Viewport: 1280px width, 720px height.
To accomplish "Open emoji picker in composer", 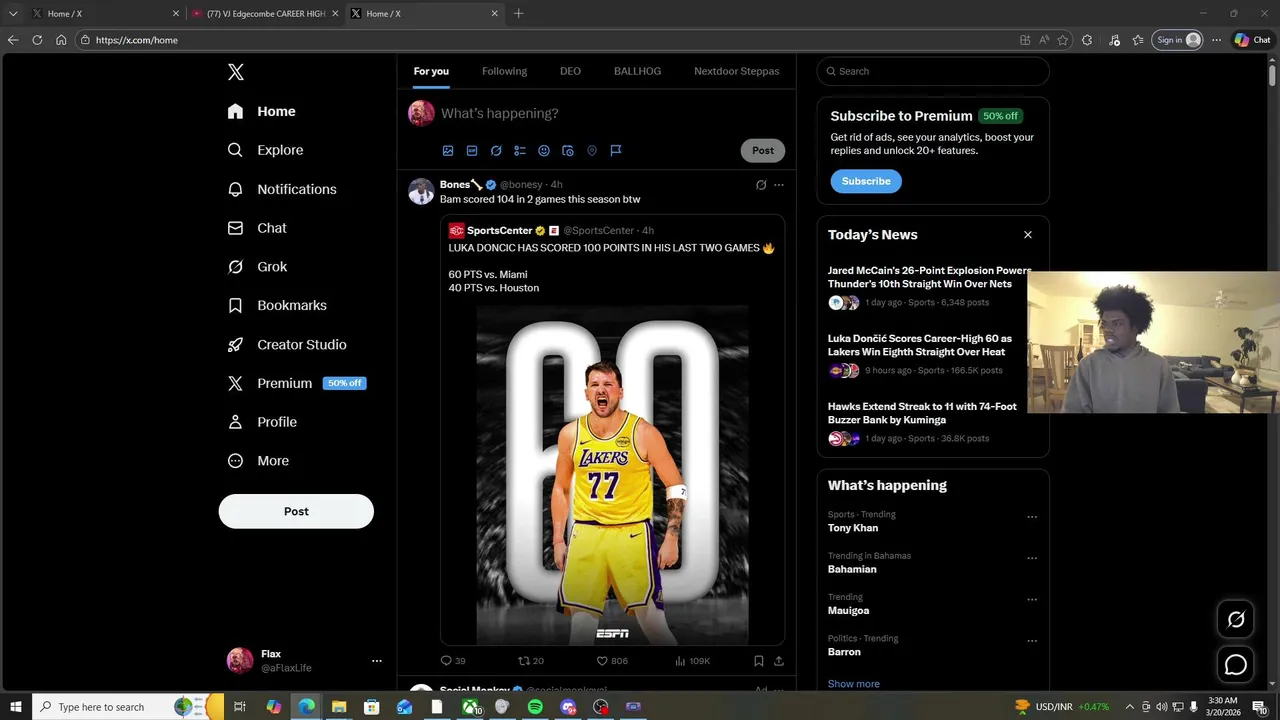I will [544, 151].
